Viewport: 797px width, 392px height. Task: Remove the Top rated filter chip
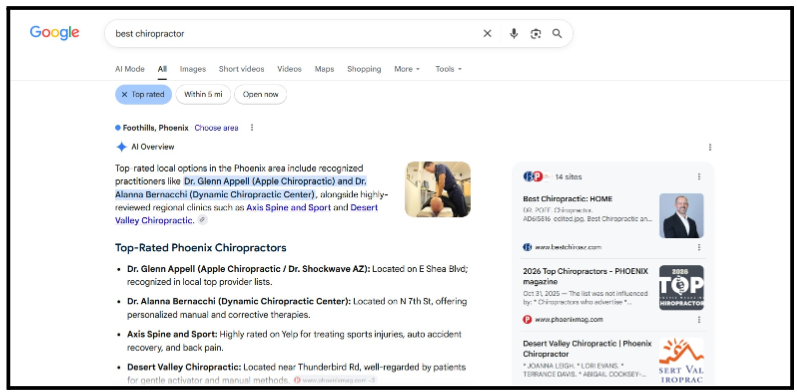[x=143, y=95]
